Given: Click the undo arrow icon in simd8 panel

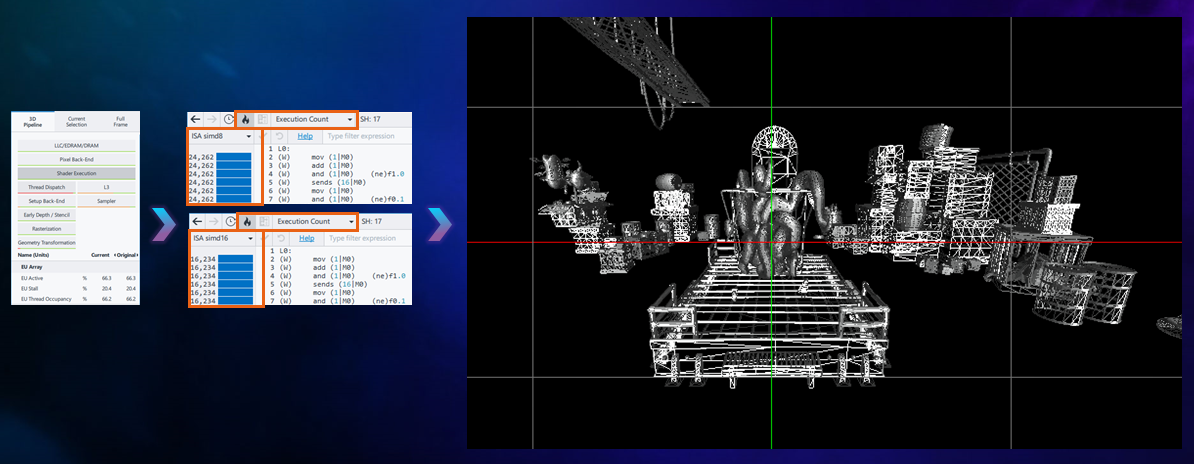Looking at the screenshot, I should point(280,136).
